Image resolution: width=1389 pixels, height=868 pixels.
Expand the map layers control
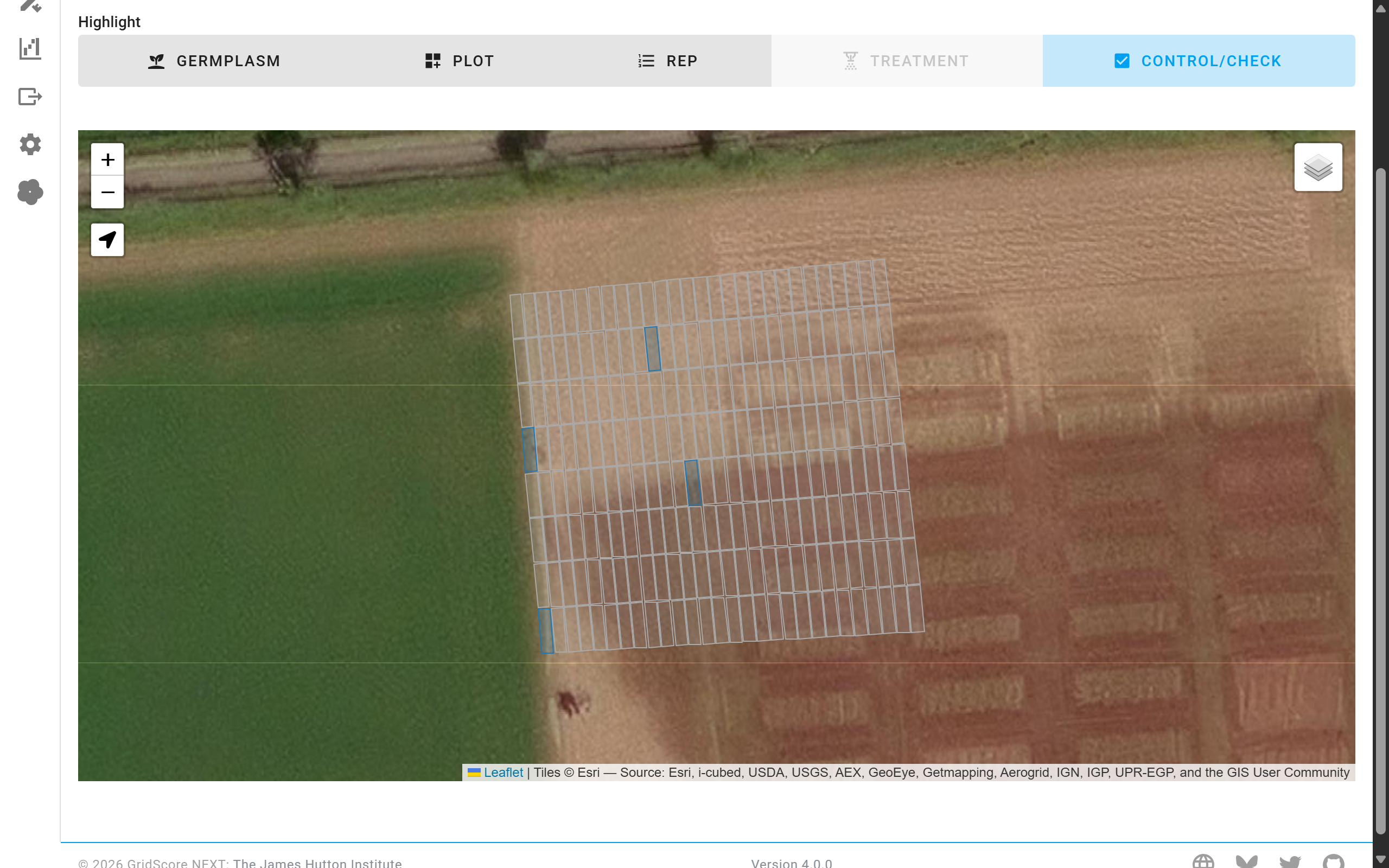pos(1318,168)
